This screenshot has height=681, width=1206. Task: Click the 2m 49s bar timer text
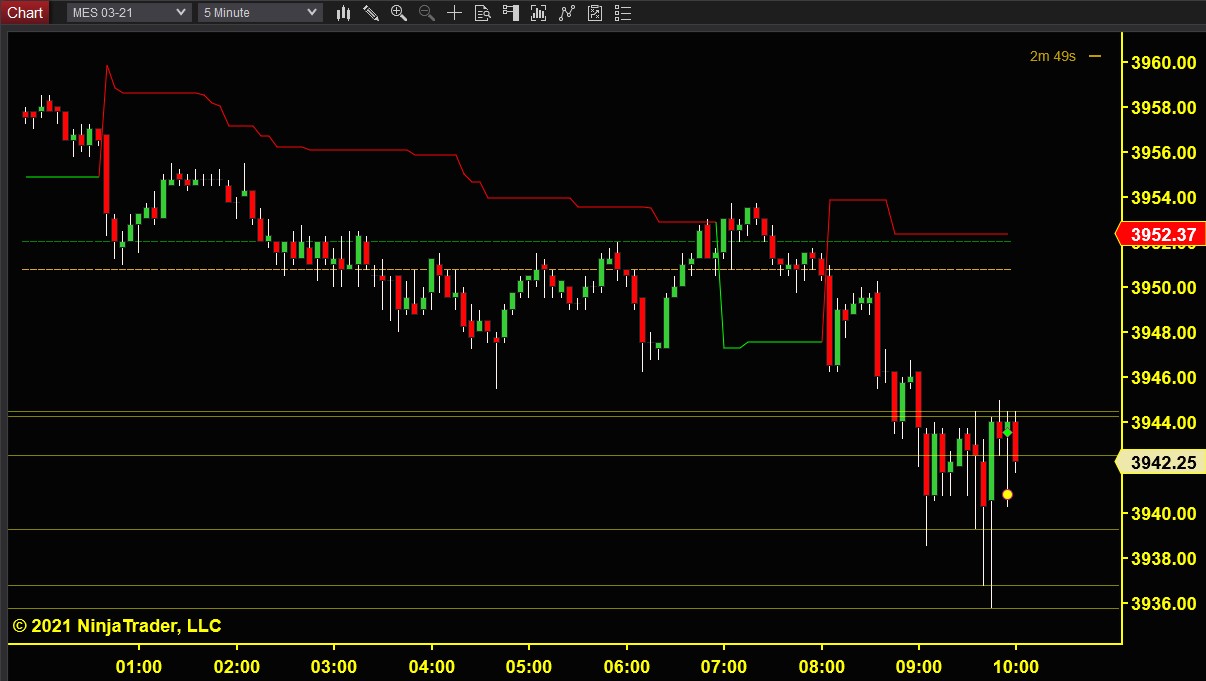1053,56
